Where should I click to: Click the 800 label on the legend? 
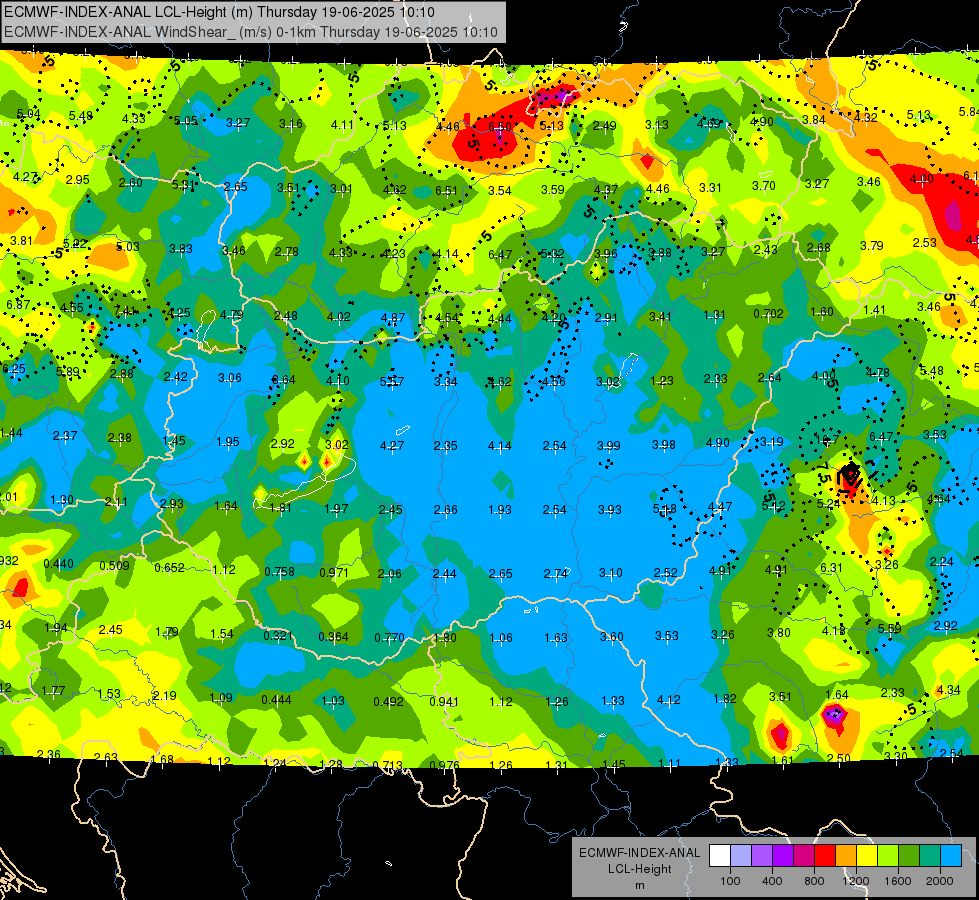[x=814, y=881]
